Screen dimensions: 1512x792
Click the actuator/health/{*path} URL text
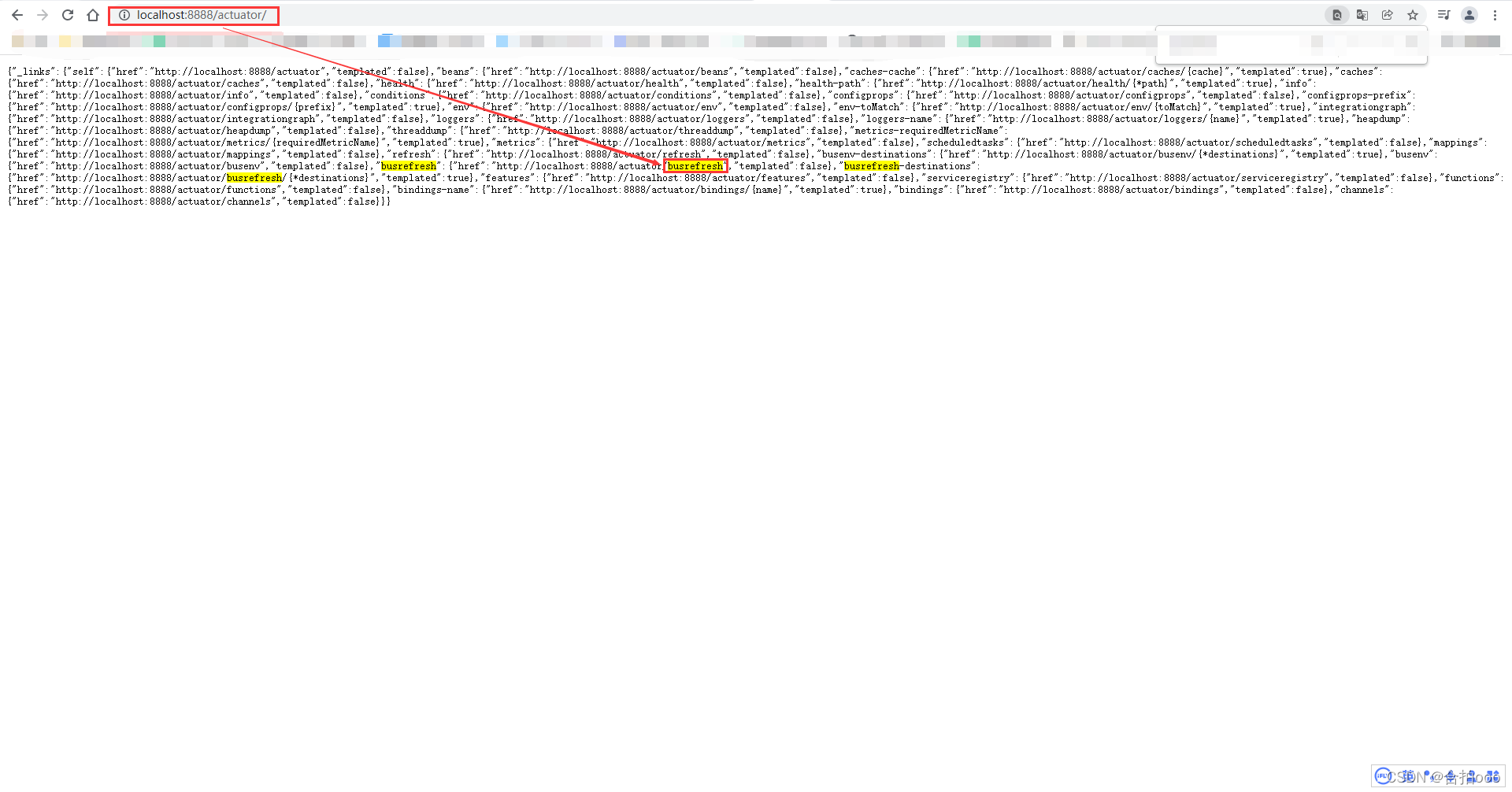[1044, 83]
